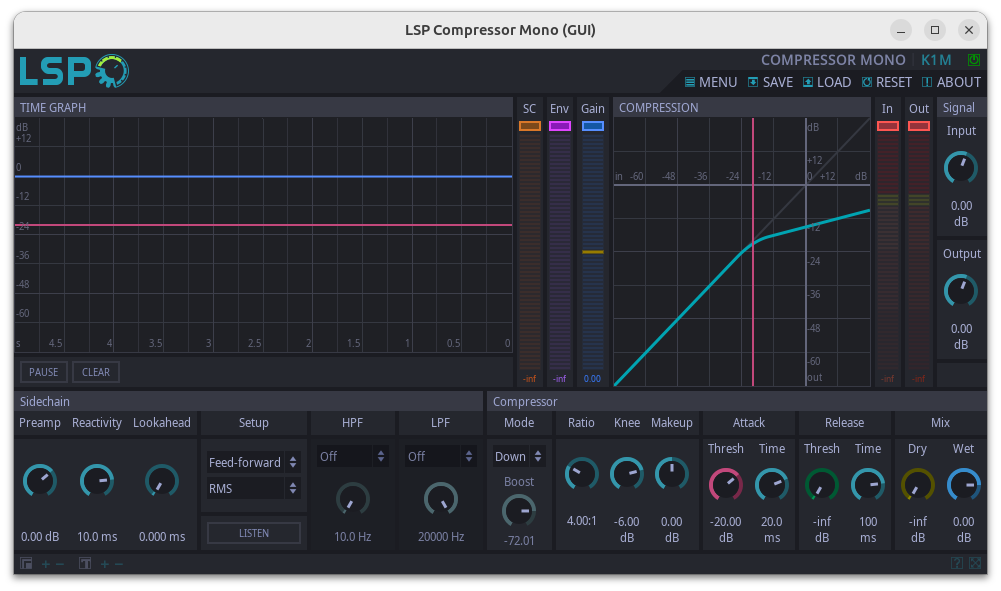The height and width of the screenshot is (591, 1001).
Task: Click SAVE in the top bar
Action: 771,82
